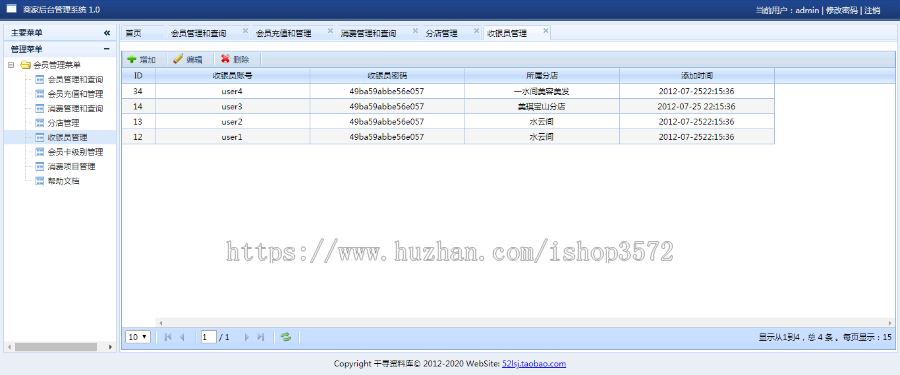Click the sidebar scrollbar right arrow
900x375 pixels.
(110, 347)
